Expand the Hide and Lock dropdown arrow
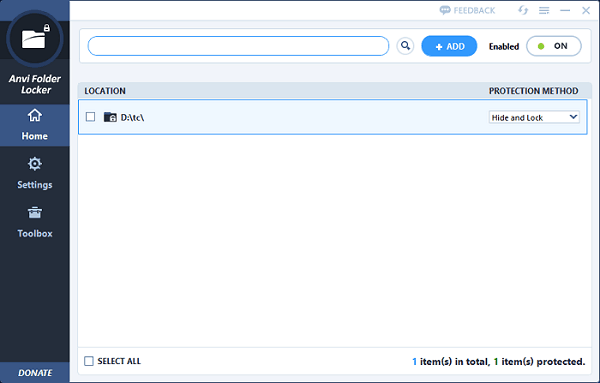 coord(573,117)
